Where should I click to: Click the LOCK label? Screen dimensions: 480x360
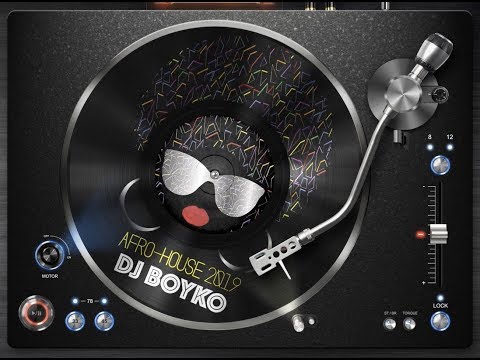tap(440, 306)
